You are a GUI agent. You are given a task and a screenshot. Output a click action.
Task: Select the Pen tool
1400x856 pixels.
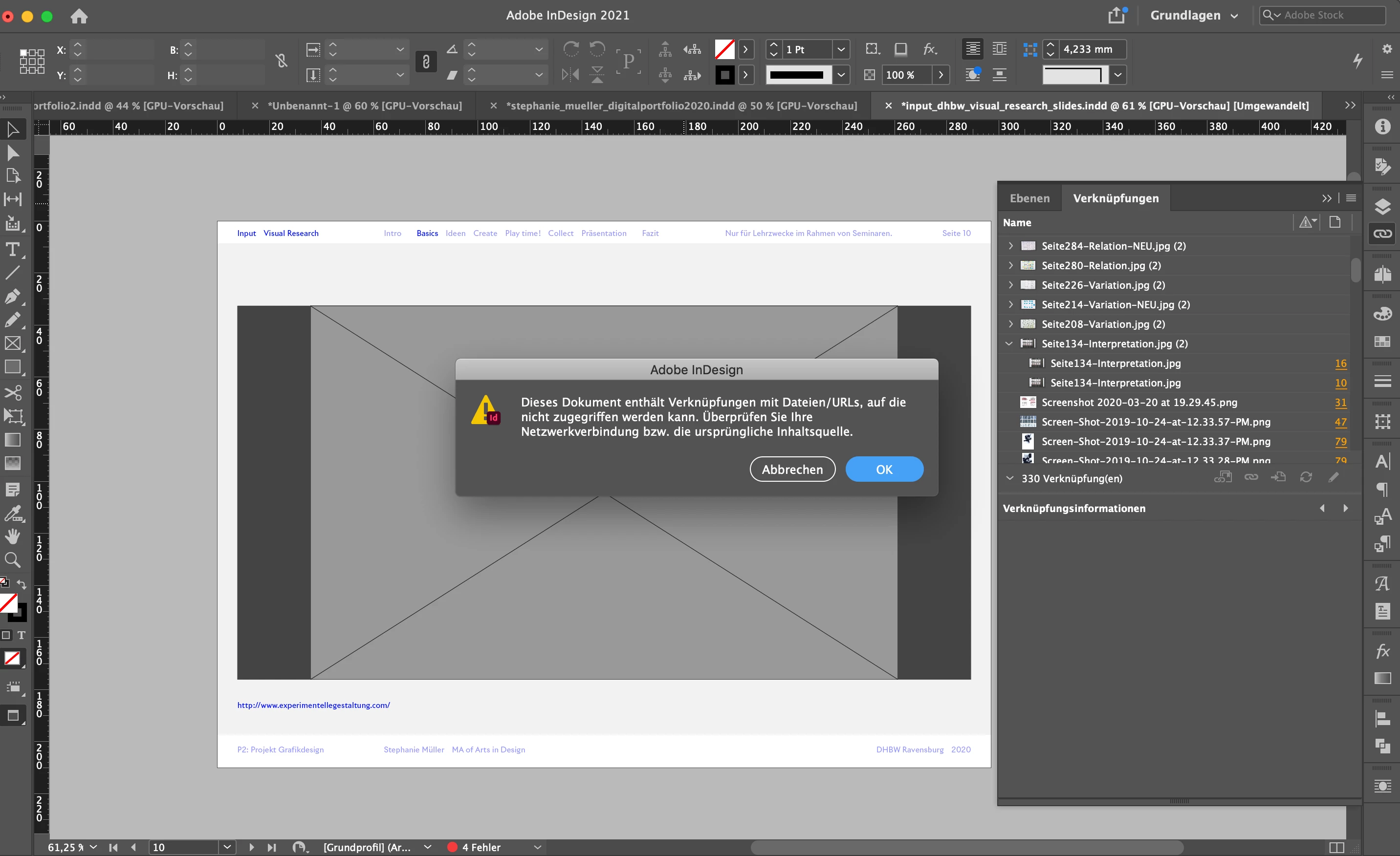[x=13, y=296]
